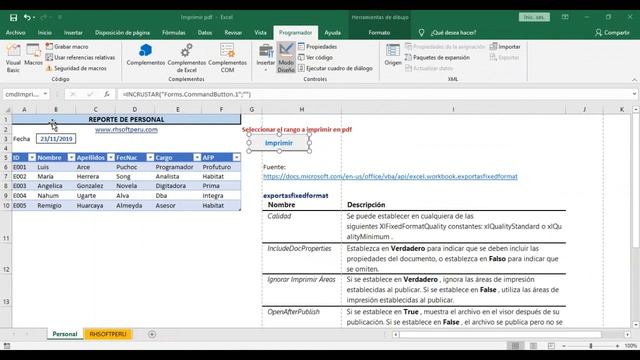This screenshot has height=360, width=640.
Task: Open the Complementos add-ins store
Action: (x=146, y=55)
